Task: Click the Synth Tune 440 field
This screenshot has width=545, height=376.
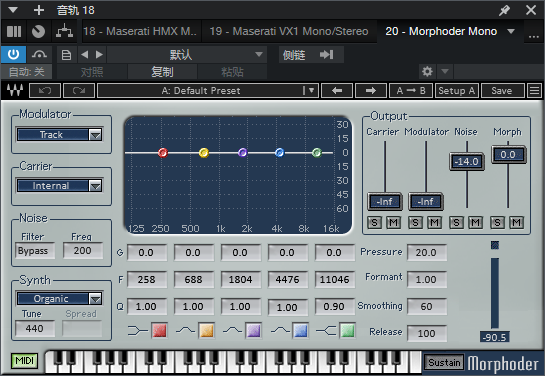Action: pyautogui.click(x=34, y=328)
